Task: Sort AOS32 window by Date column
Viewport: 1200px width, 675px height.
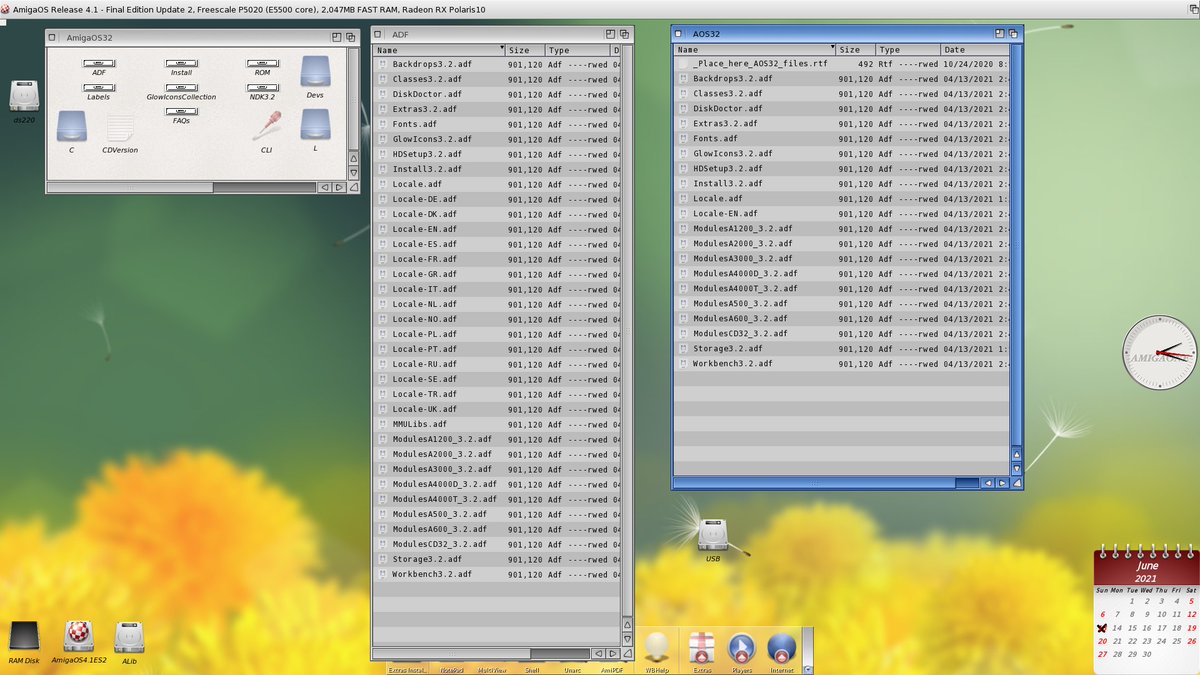Action: coord(973,49)
